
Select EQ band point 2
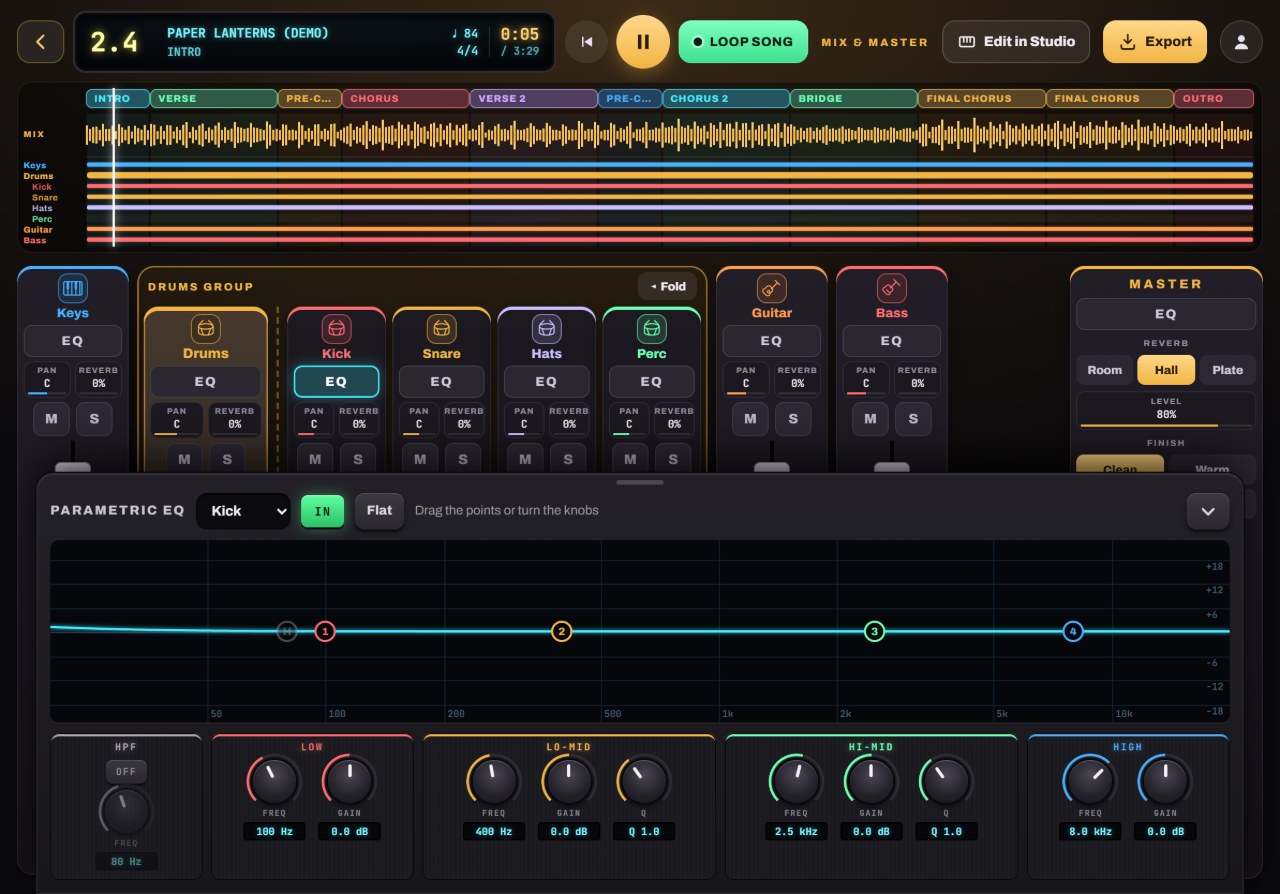point(562,631)
